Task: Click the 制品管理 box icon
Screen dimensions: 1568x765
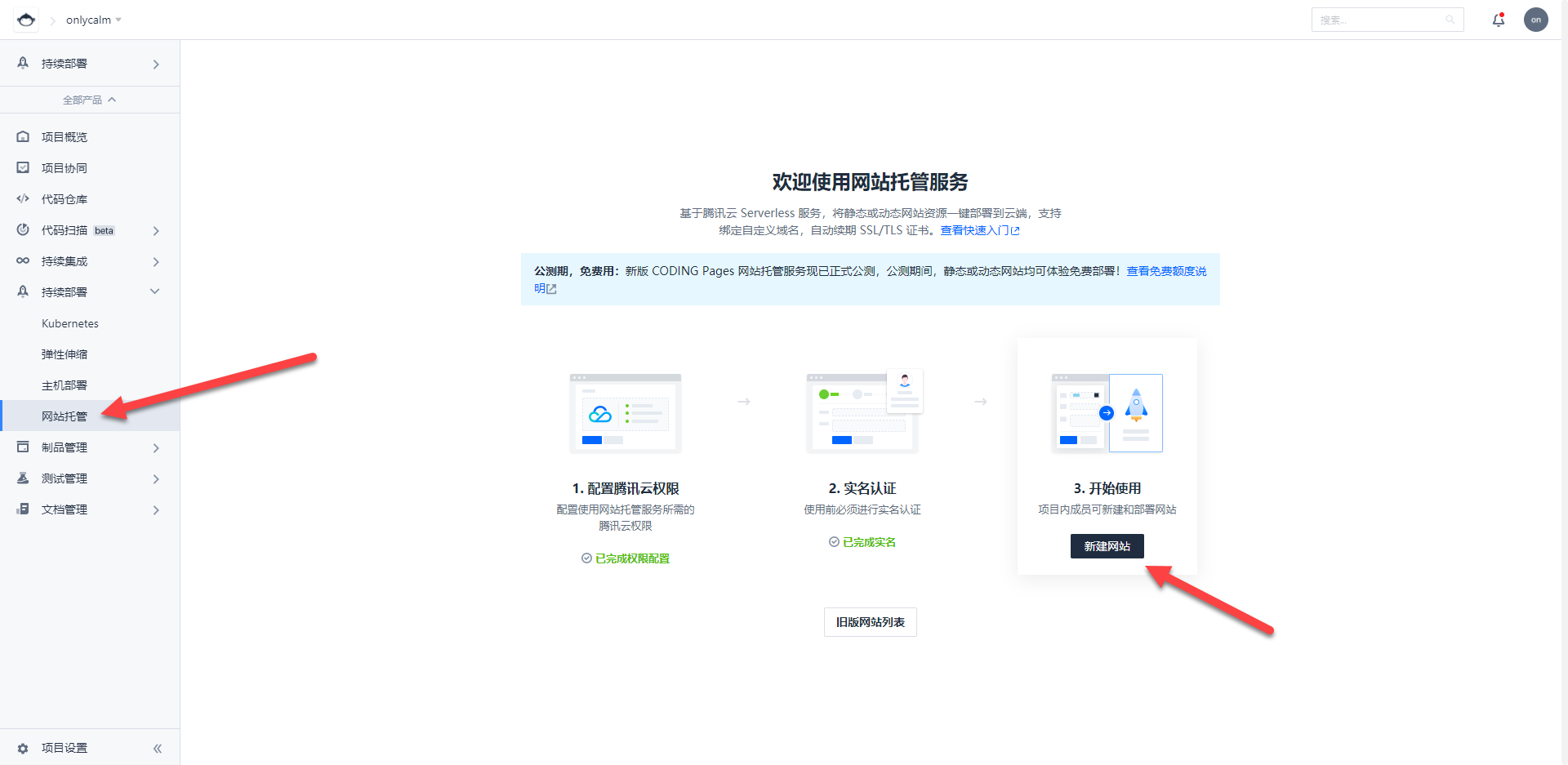Action: coord(23,447)
